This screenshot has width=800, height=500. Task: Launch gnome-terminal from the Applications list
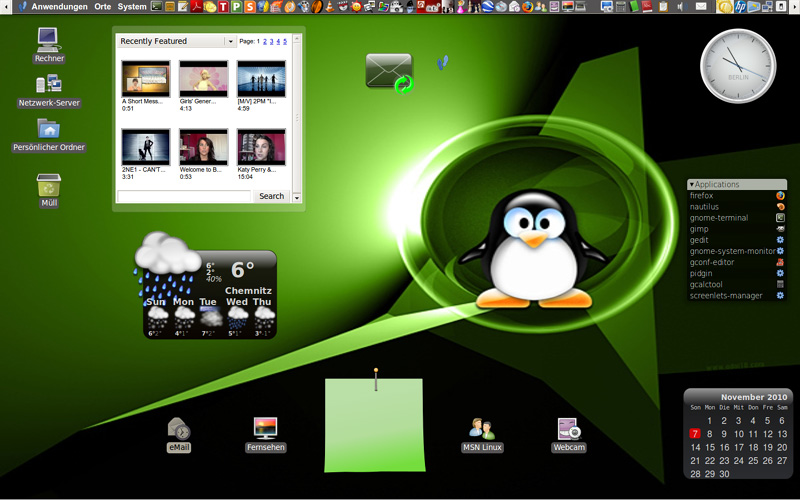pos(737,218)
